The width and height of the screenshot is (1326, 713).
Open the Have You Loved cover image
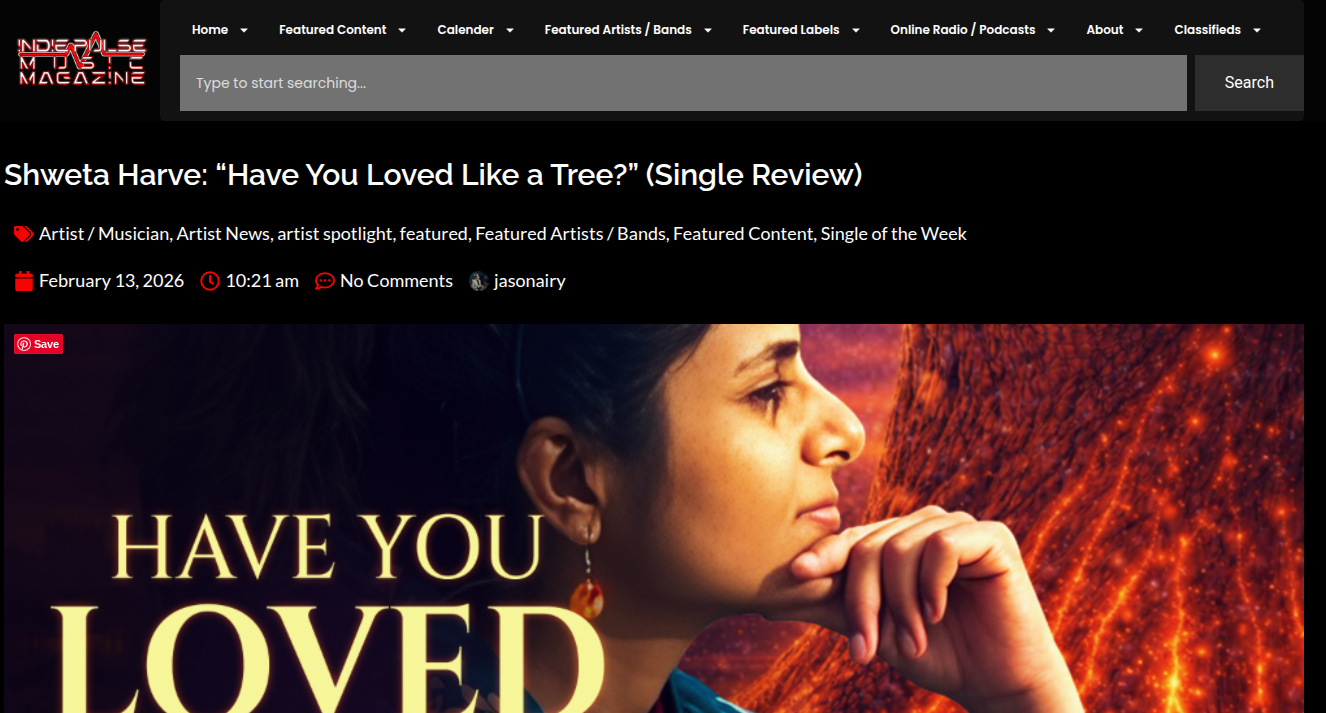654,518
